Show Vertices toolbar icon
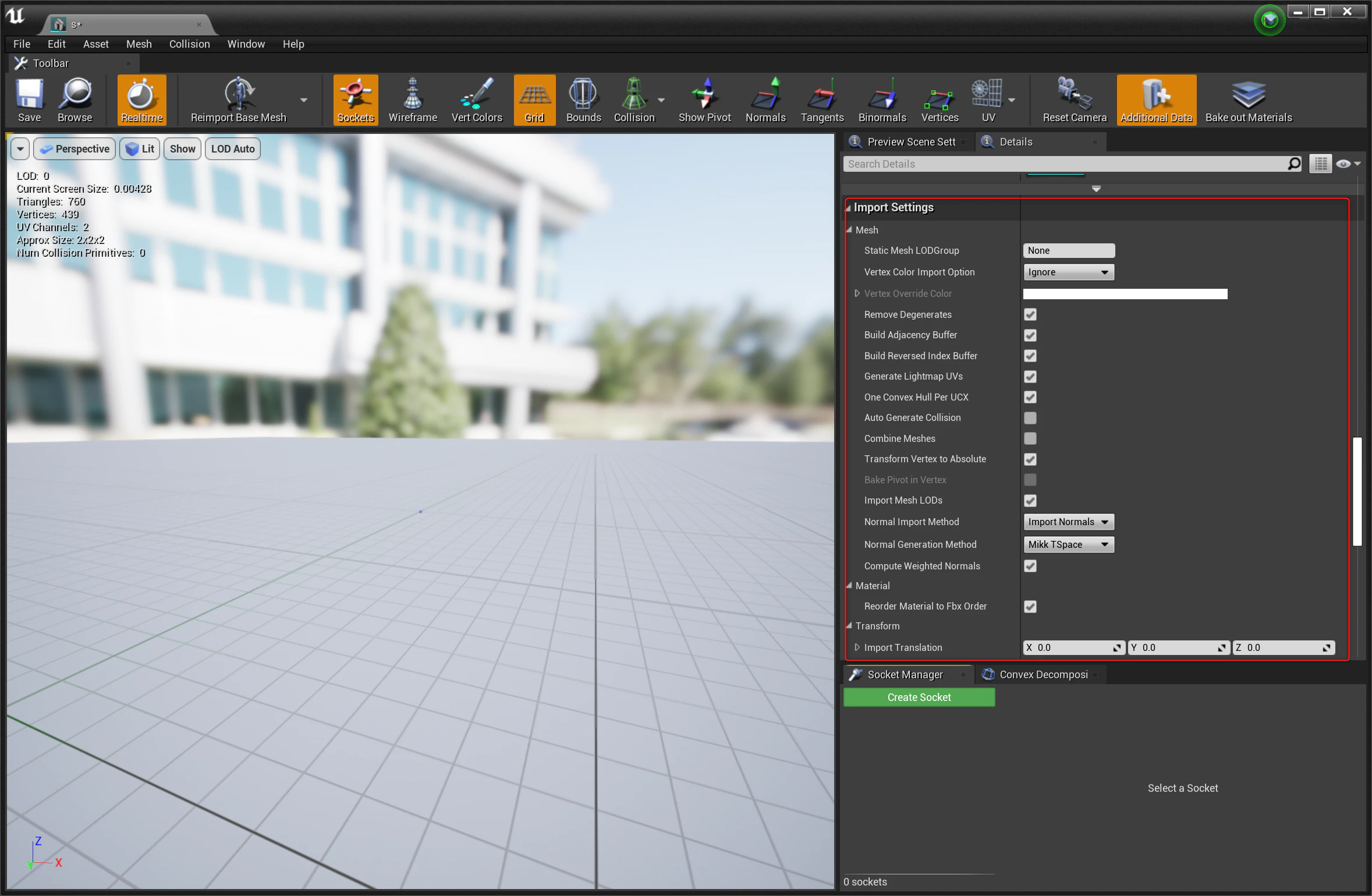This screenshot has width=1372, height=896. click(x=940, y=100)
